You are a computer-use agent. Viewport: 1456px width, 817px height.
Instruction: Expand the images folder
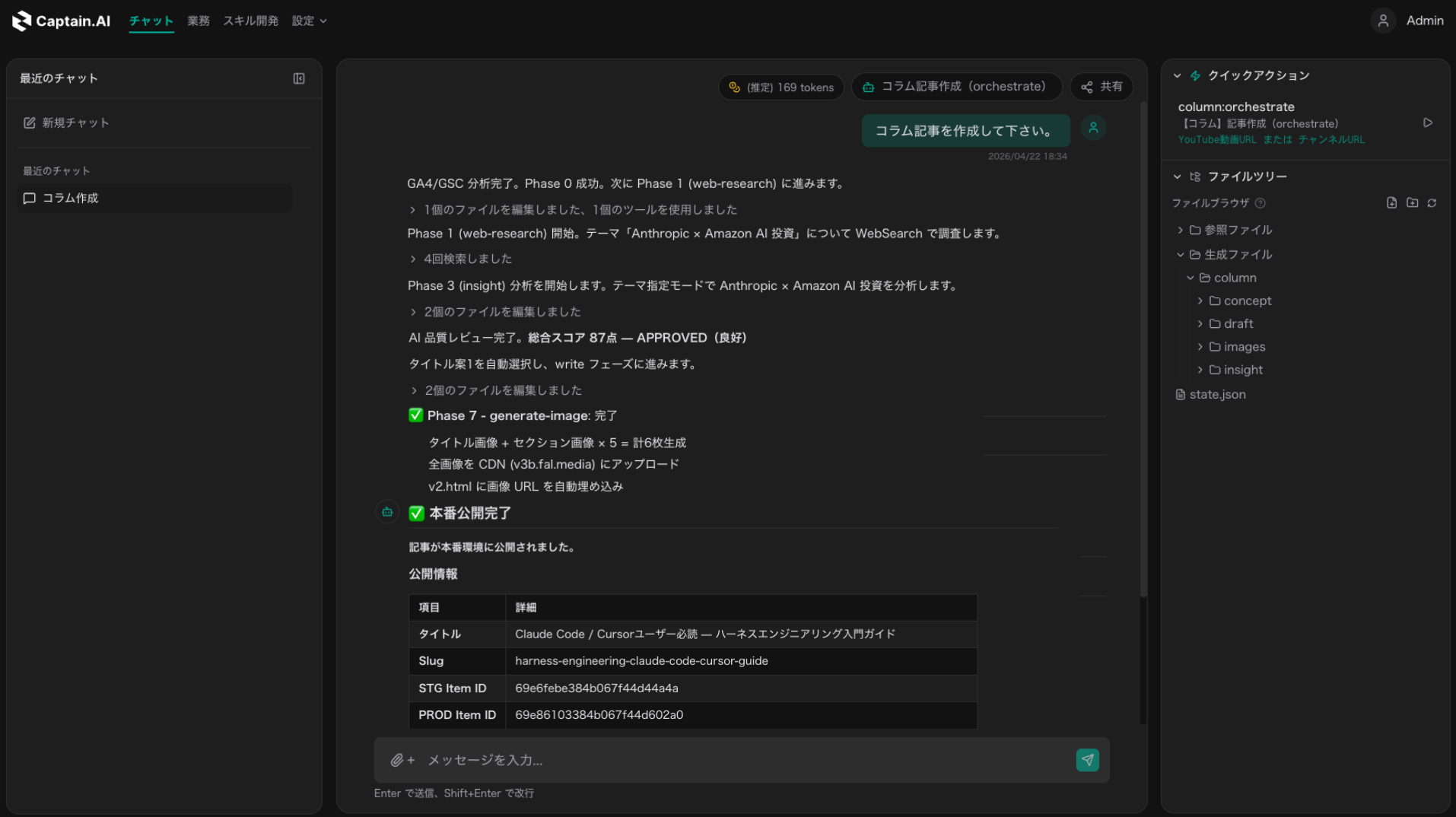(x=1232, y=347)
